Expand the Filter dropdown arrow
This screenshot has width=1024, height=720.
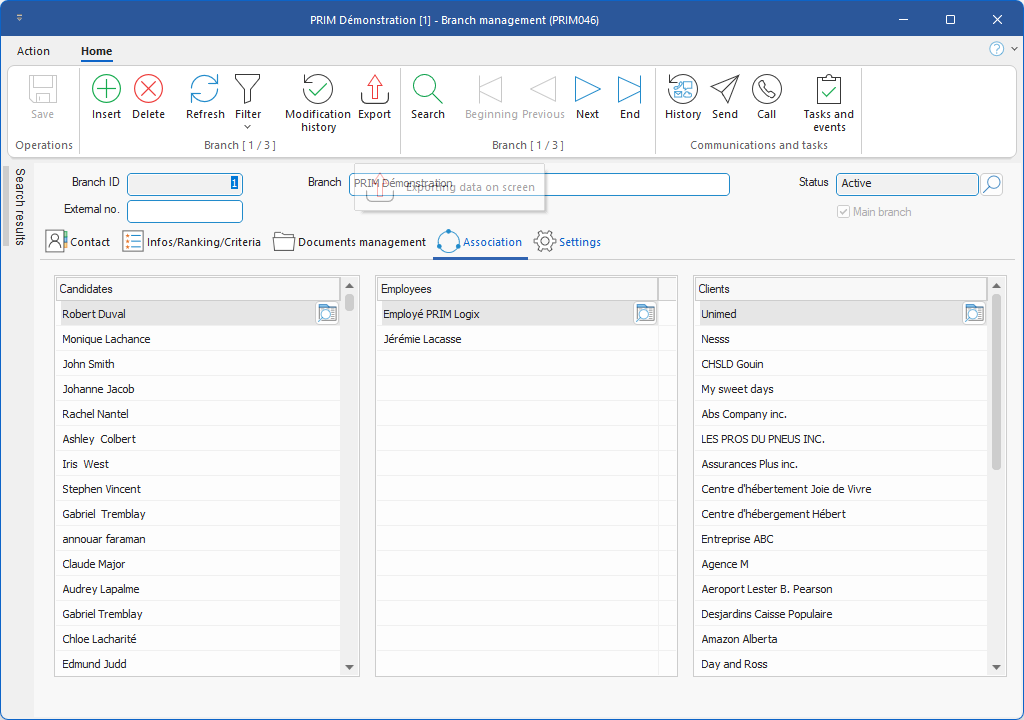click(x=248, y=127)
